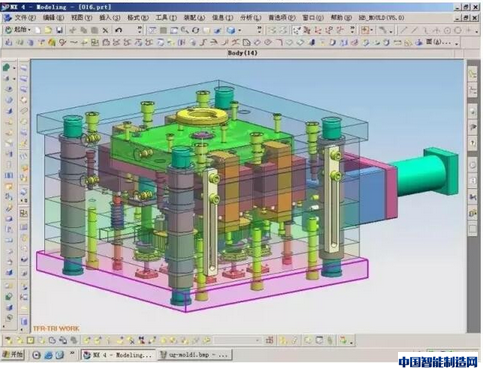Click the Undo arrow icon
The height and width of the screenshot is (377, 483).
coord(118,30)
